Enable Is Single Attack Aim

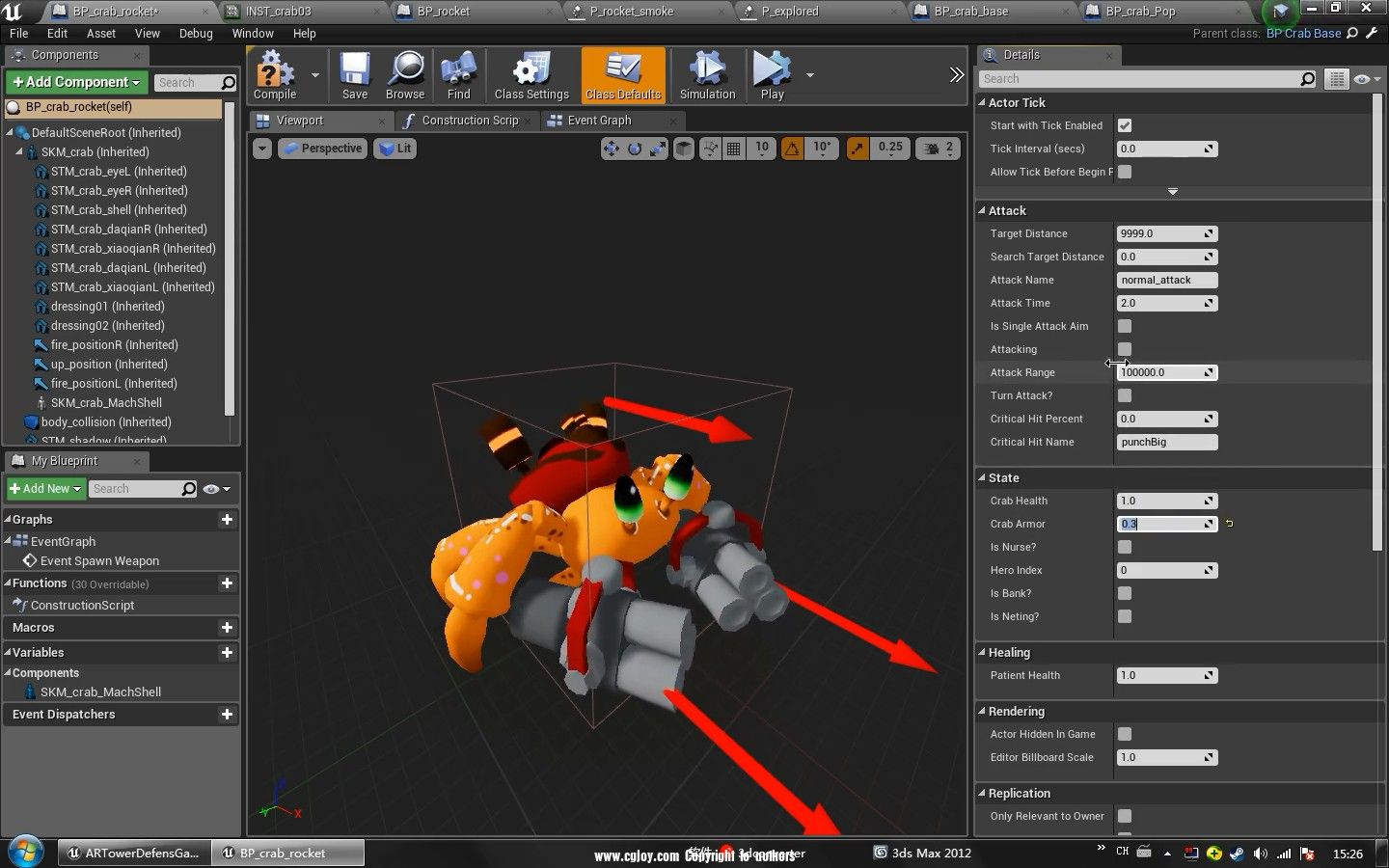(1125, 326)
